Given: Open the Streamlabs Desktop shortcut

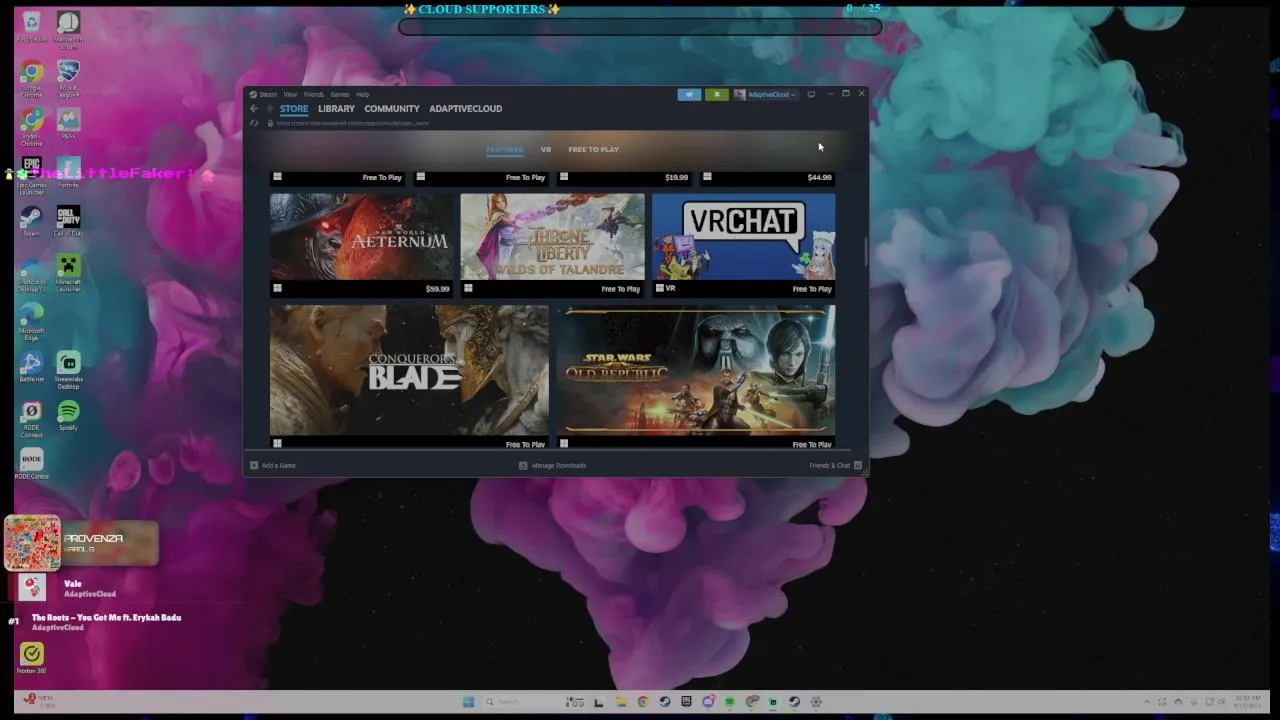Looking at the screenshot, I should (68, 369).
